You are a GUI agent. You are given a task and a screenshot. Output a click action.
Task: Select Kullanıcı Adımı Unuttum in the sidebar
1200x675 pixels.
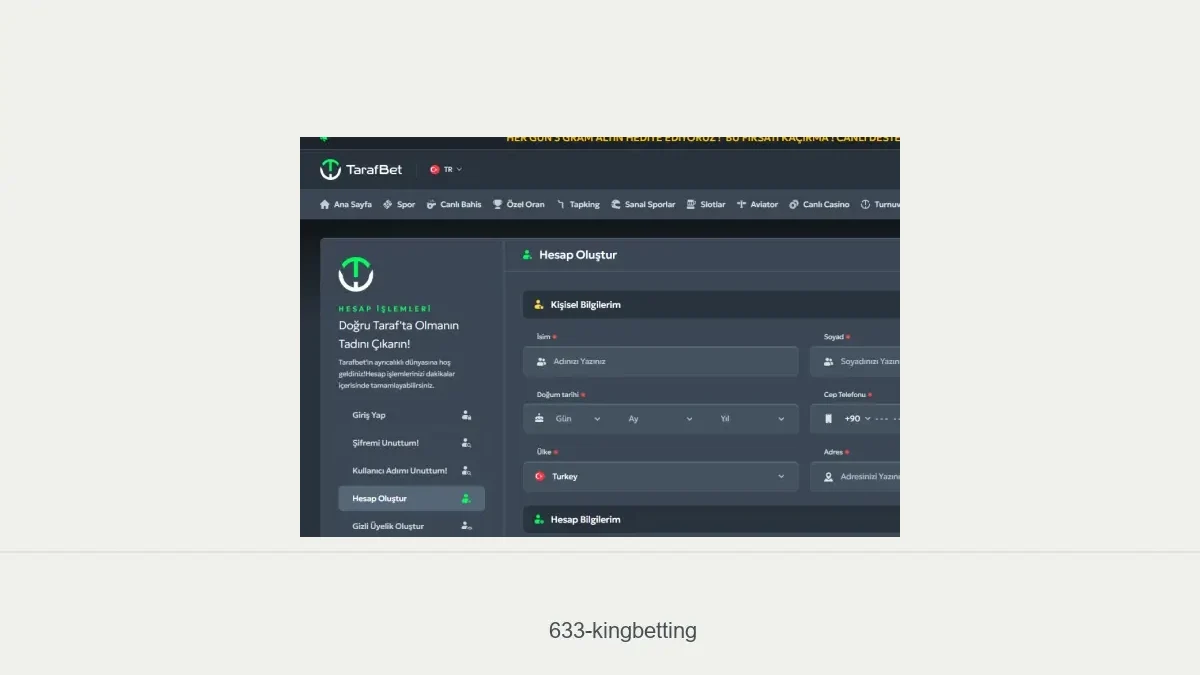400,471
